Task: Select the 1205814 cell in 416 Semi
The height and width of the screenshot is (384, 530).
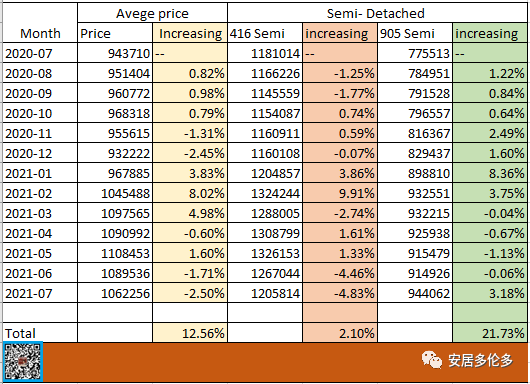Action: coord(265,293)
